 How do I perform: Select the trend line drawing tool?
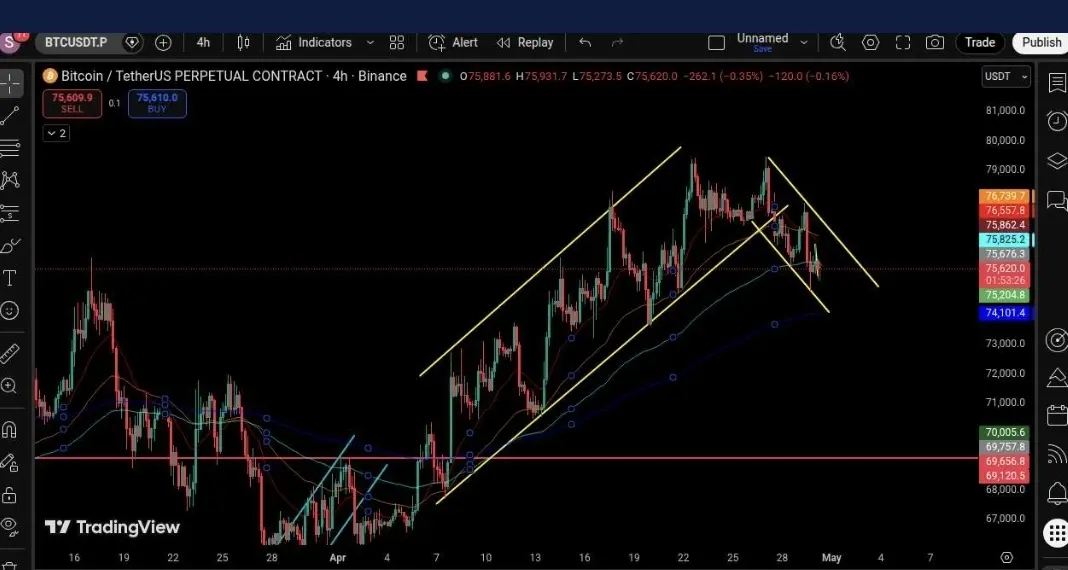coord(10,116)
